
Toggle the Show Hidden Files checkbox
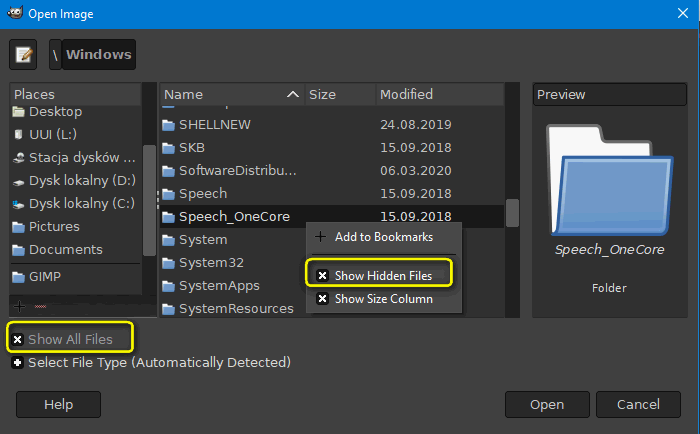coord(322,275)
